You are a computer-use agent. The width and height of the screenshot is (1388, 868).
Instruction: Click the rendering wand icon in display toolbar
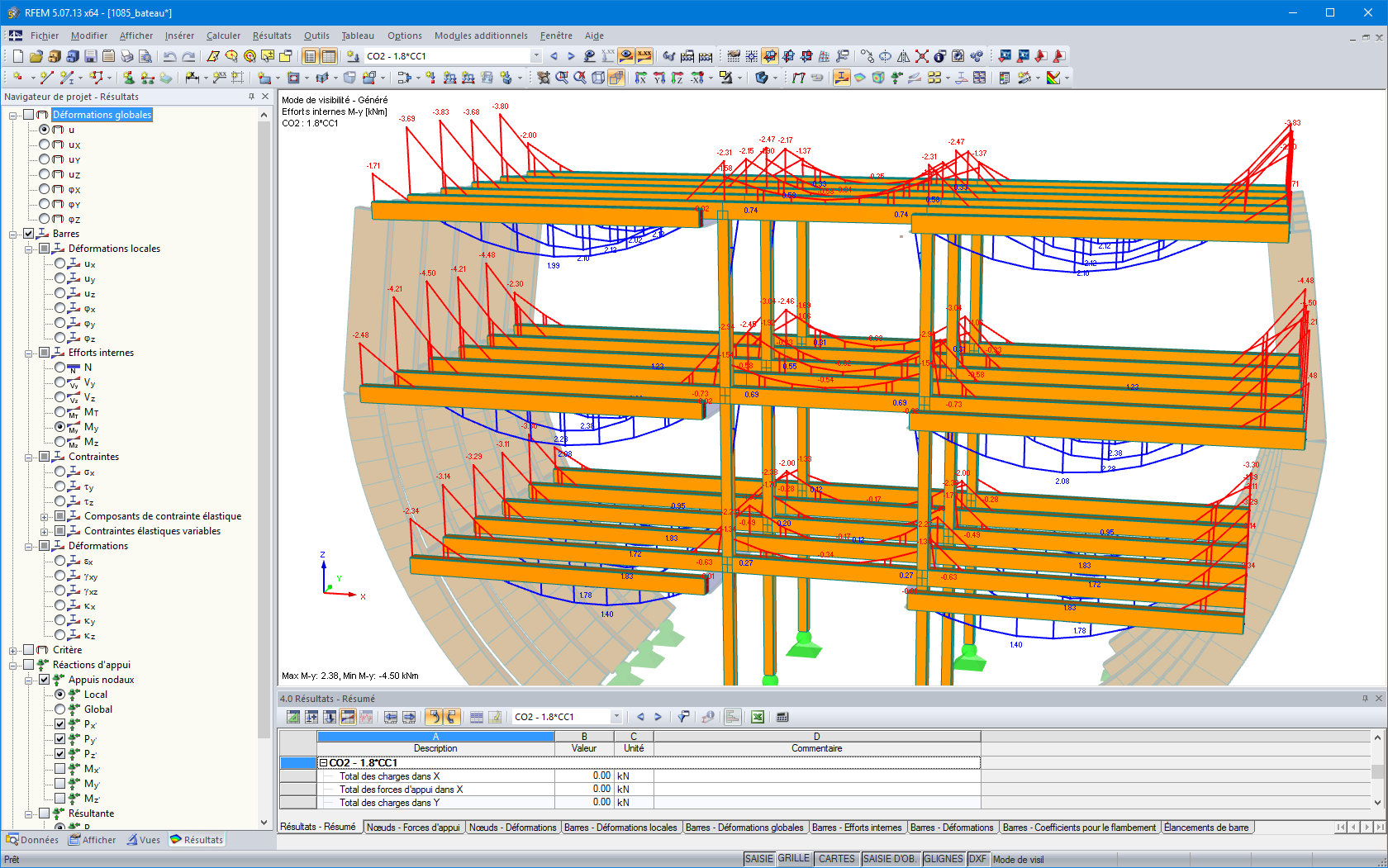tap(1024, 78)
